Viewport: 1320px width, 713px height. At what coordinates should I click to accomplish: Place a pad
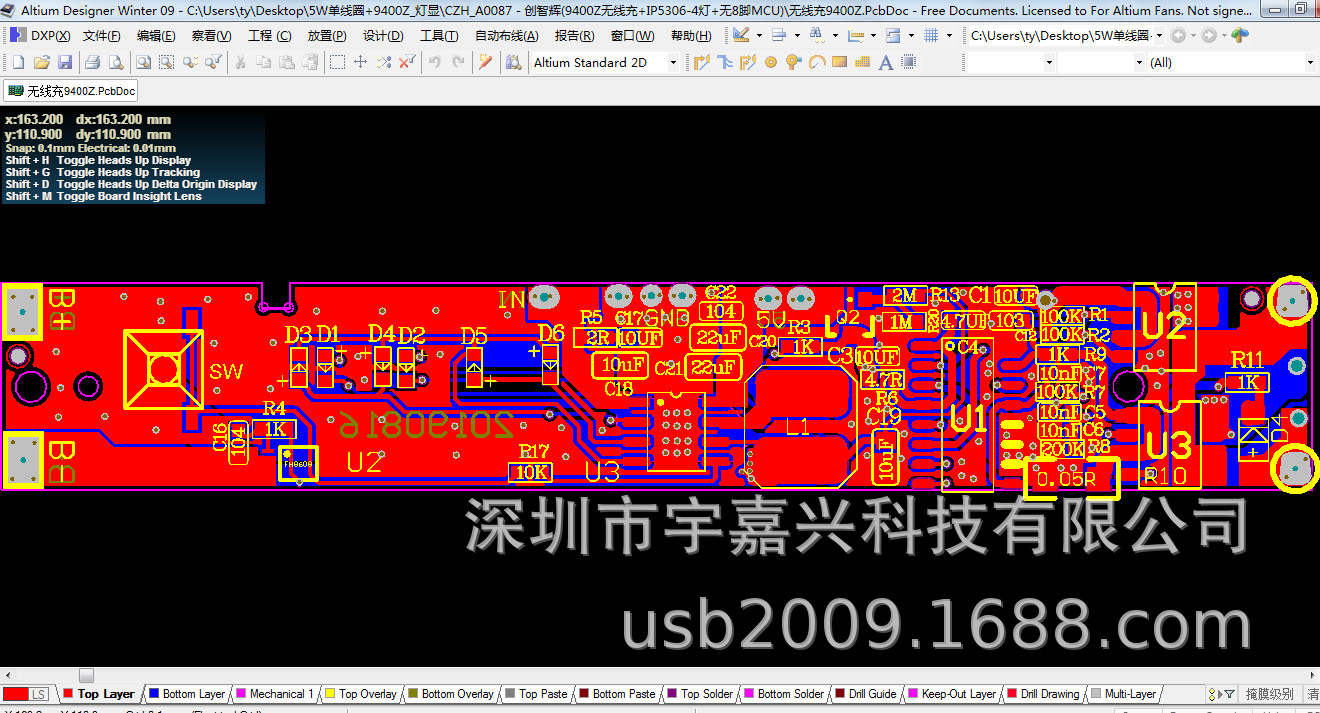click(x=771, y=62)
